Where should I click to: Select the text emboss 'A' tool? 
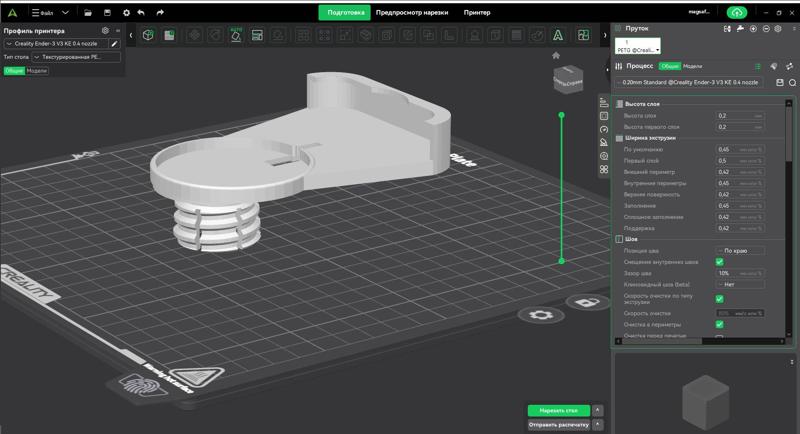(x=556, y=35)
